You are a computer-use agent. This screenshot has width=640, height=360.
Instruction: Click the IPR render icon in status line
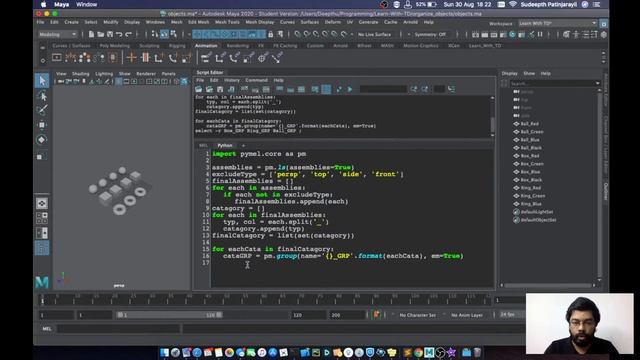(x=494, y=34)
